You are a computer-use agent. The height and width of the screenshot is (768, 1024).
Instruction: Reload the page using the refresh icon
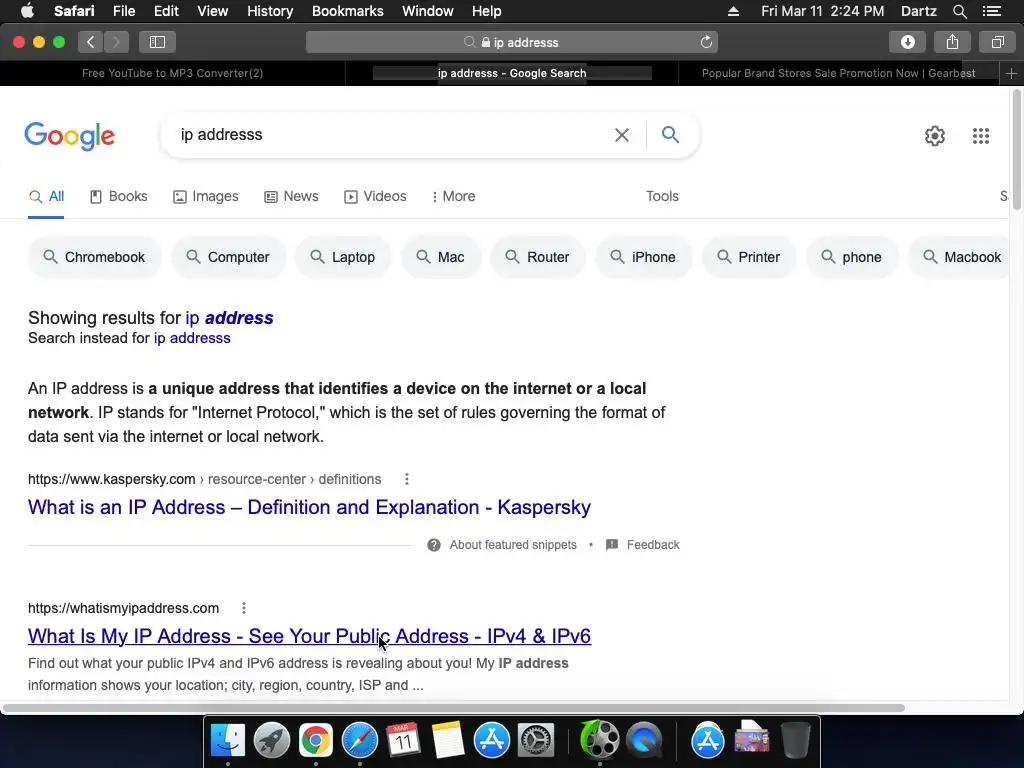[x=706, y=42]
